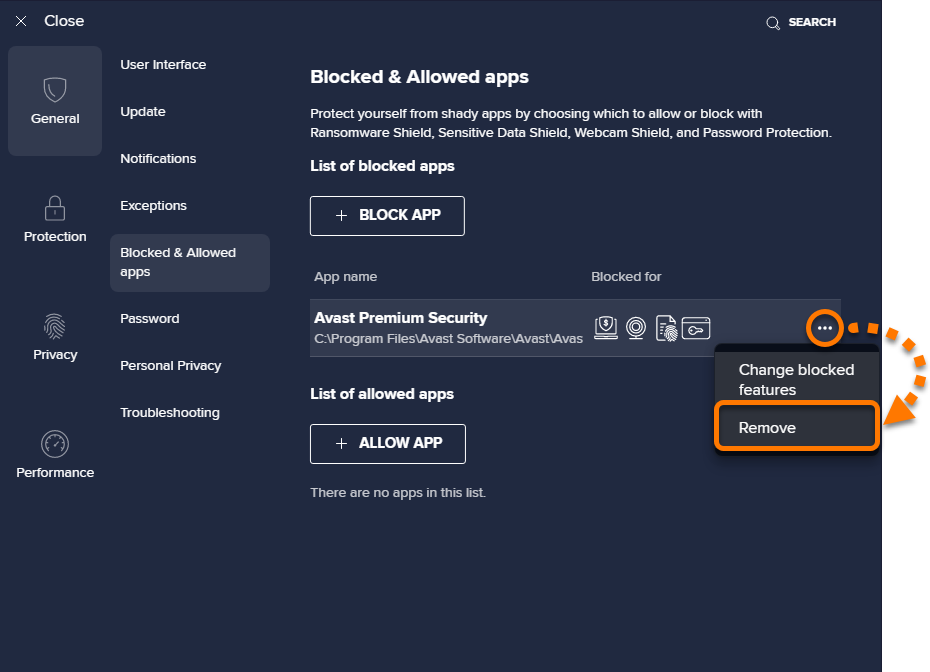This screenshot has width=930, height=672.
Task: Click the BLOCK APP button
Action: click(x=387, y=215)
